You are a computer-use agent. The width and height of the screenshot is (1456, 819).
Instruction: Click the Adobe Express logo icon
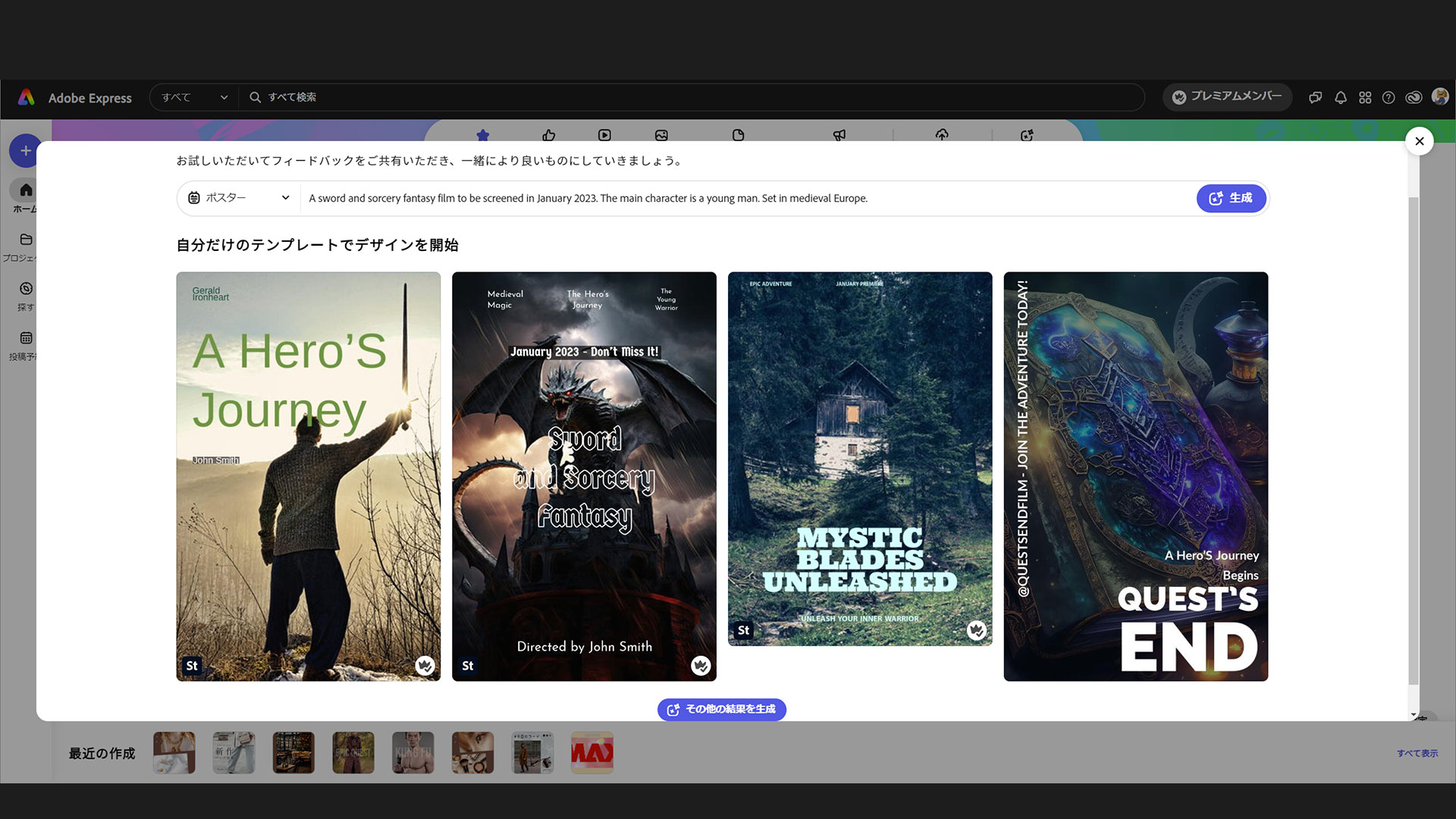click(27, 97)
